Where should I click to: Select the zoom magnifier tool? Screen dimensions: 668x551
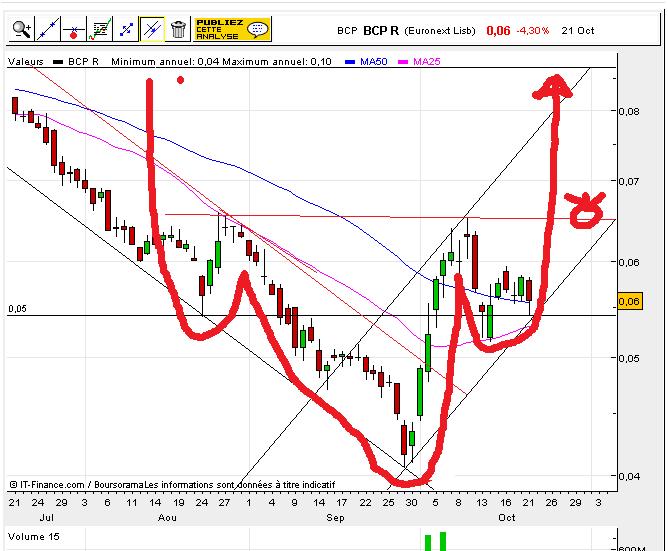point(21,29)
